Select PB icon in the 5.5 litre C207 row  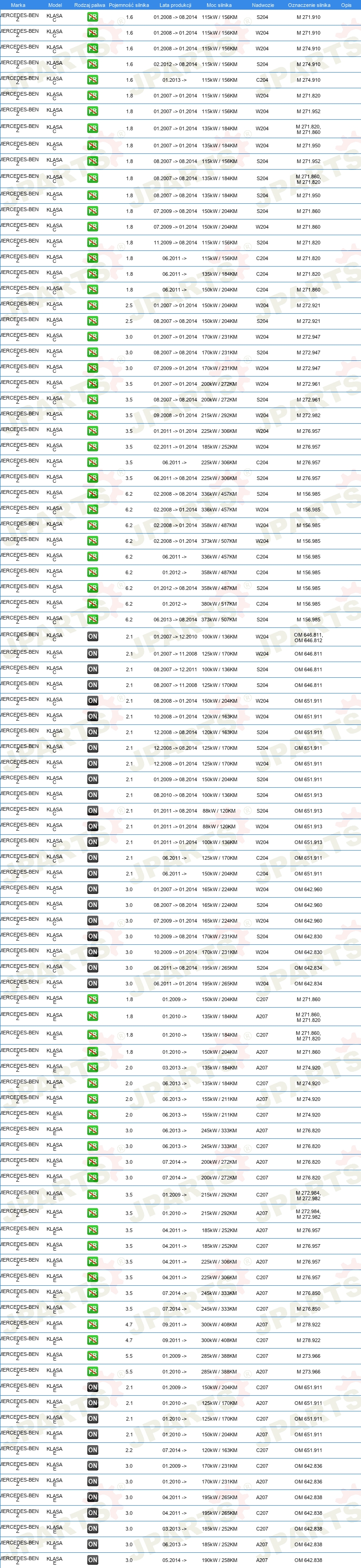[92, 1355]
